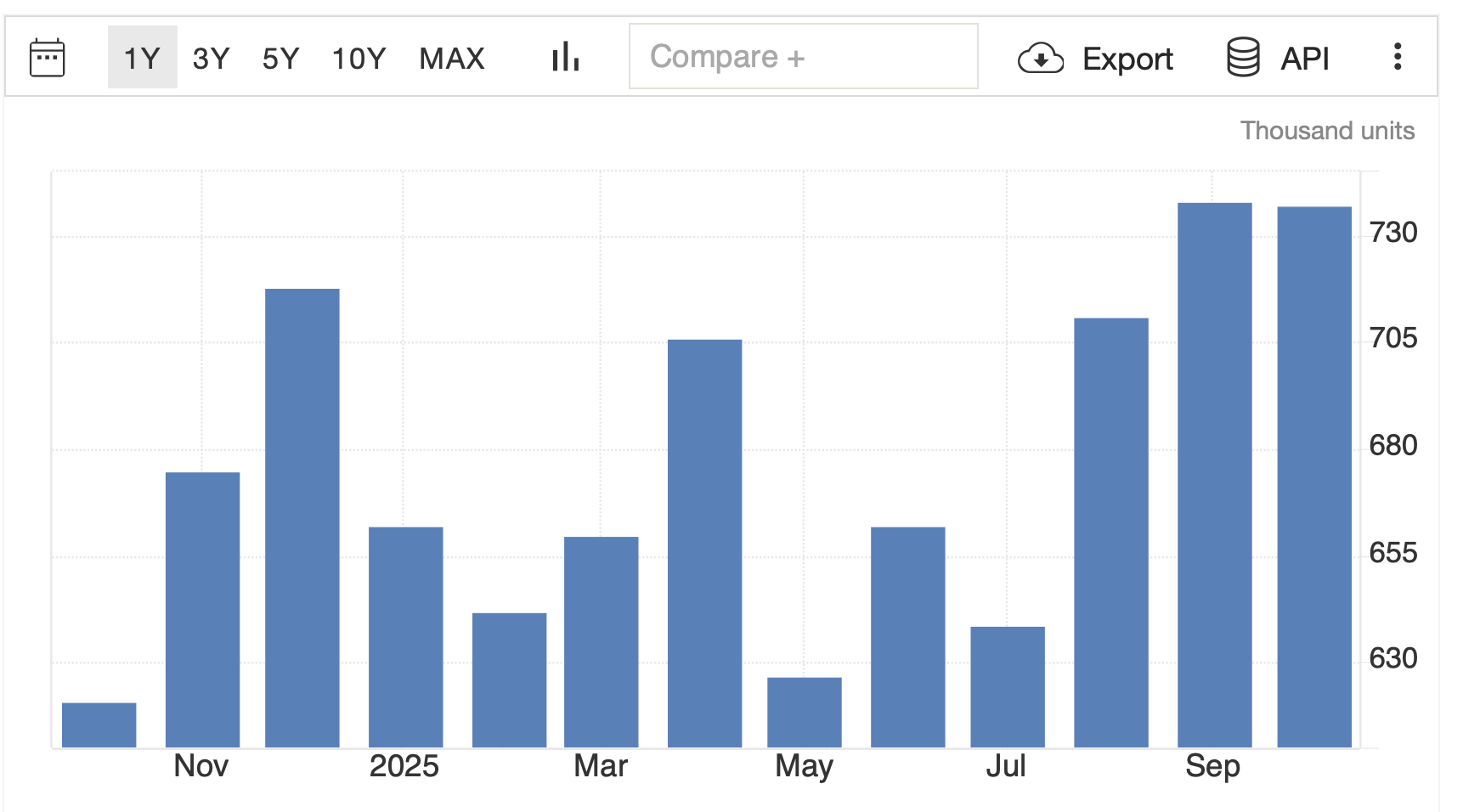
Task: Click the last bar right of September
Action: tap(1314, 477)
